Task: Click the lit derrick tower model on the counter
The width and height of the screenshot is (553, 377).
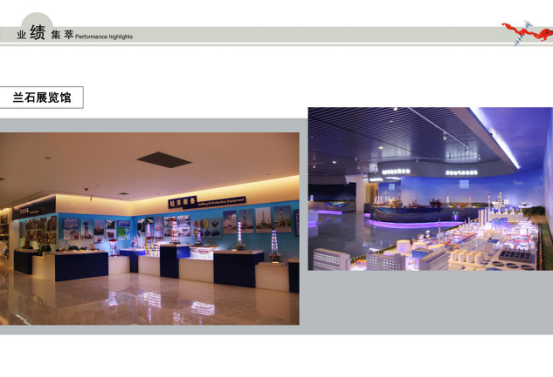Action: (x=240, y=235)
